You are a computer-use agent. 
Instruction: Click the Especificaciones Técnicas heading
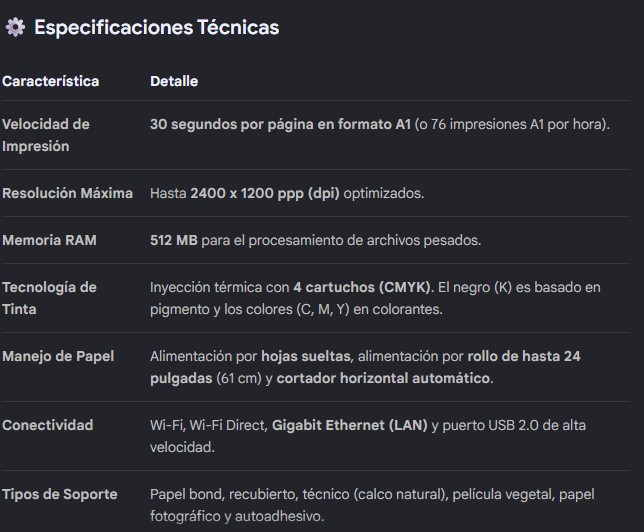[156, 28]
